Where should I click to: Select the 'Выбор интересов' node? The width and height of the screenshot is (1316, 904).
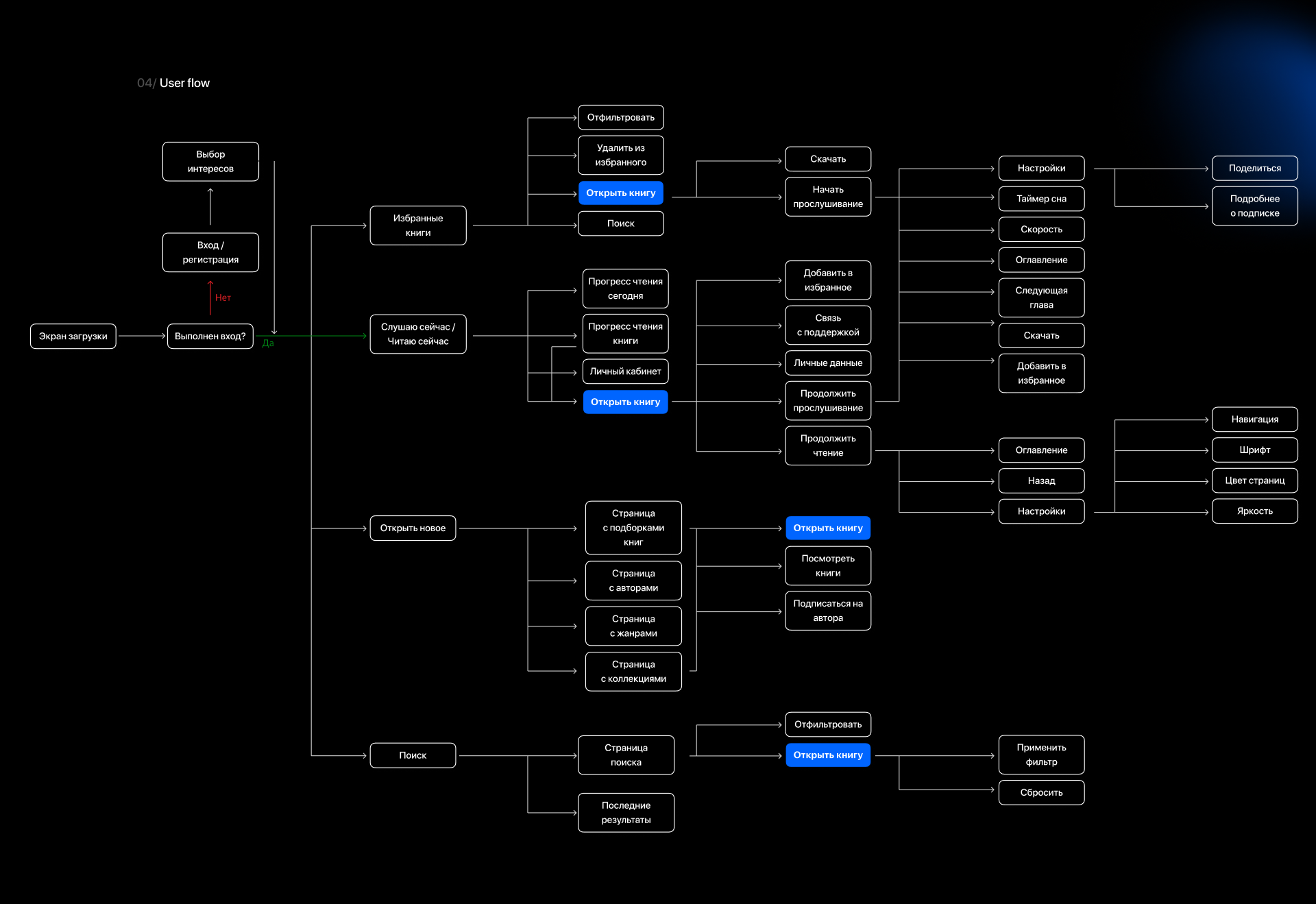[210, 162]
